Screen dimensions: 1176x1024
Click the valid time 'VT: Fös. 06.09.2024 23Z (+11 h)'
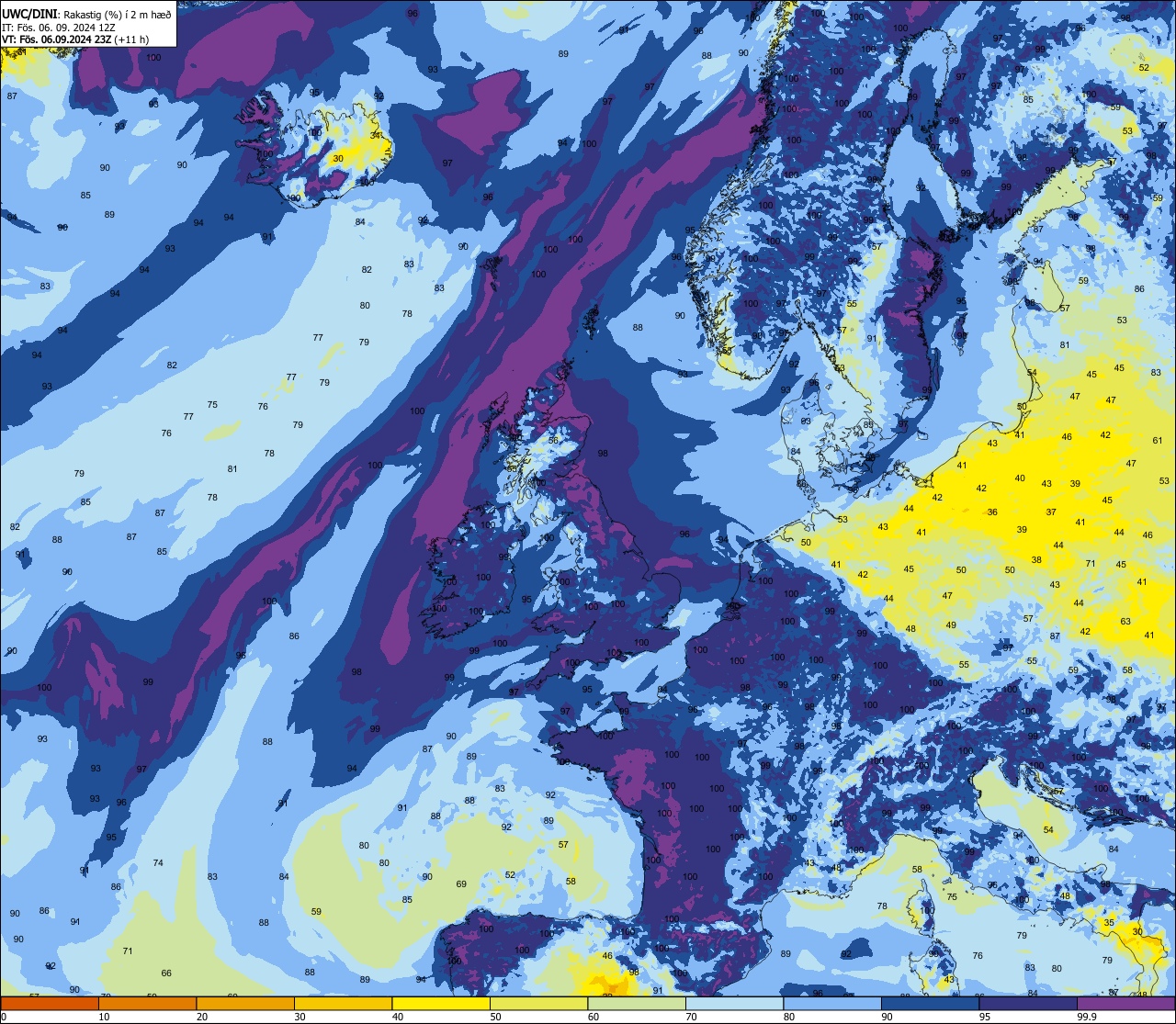75,39
